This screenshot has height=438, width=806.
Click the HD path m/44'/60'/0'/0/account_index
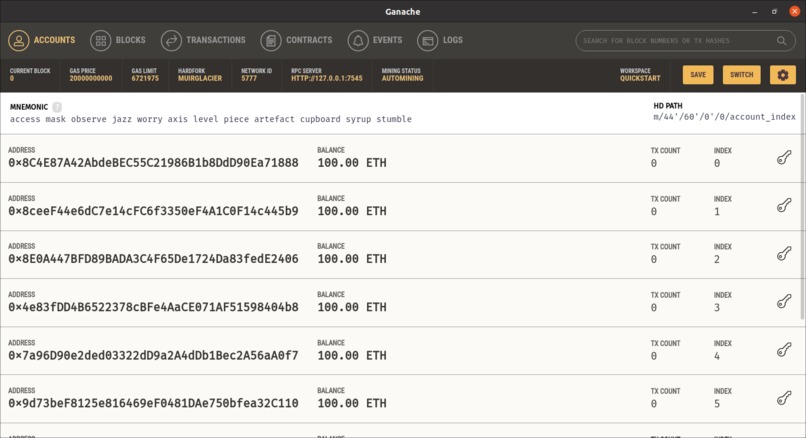tap(724, 117)
